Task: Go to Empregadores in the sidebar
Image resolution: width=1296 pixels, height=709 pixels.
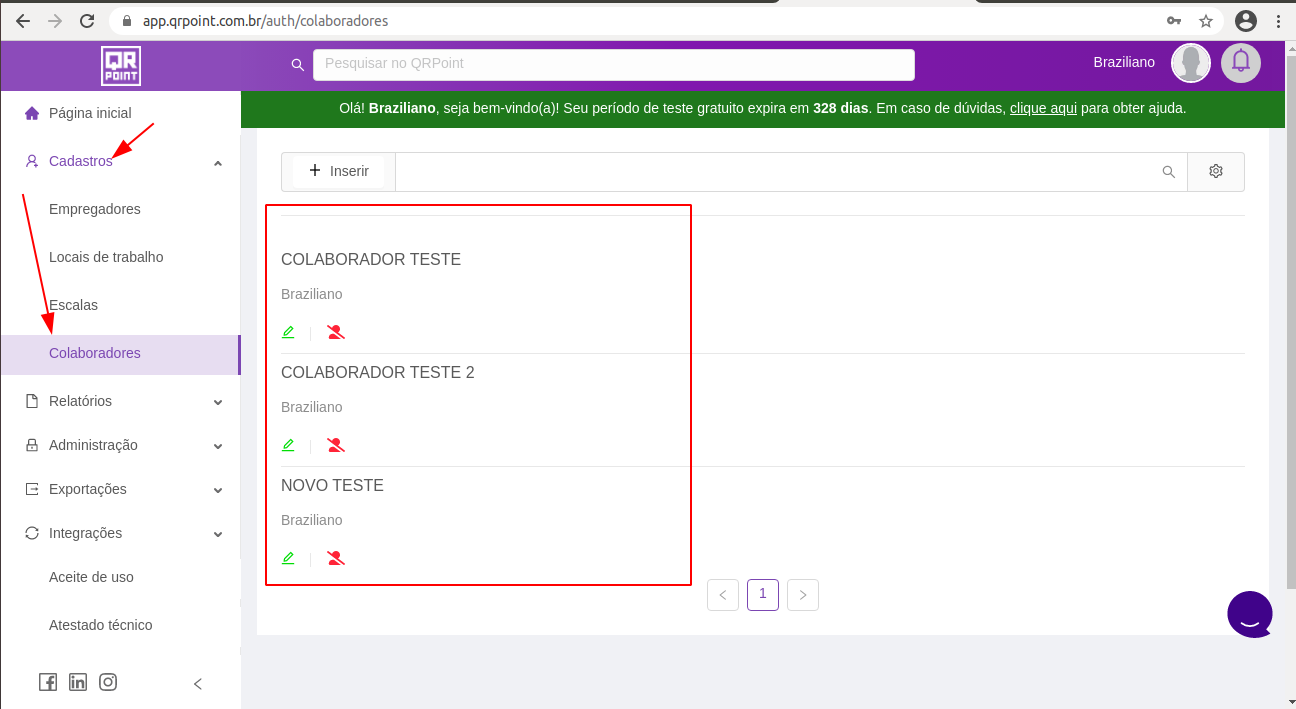Action: pyautogui.click(x=95, y=209)
